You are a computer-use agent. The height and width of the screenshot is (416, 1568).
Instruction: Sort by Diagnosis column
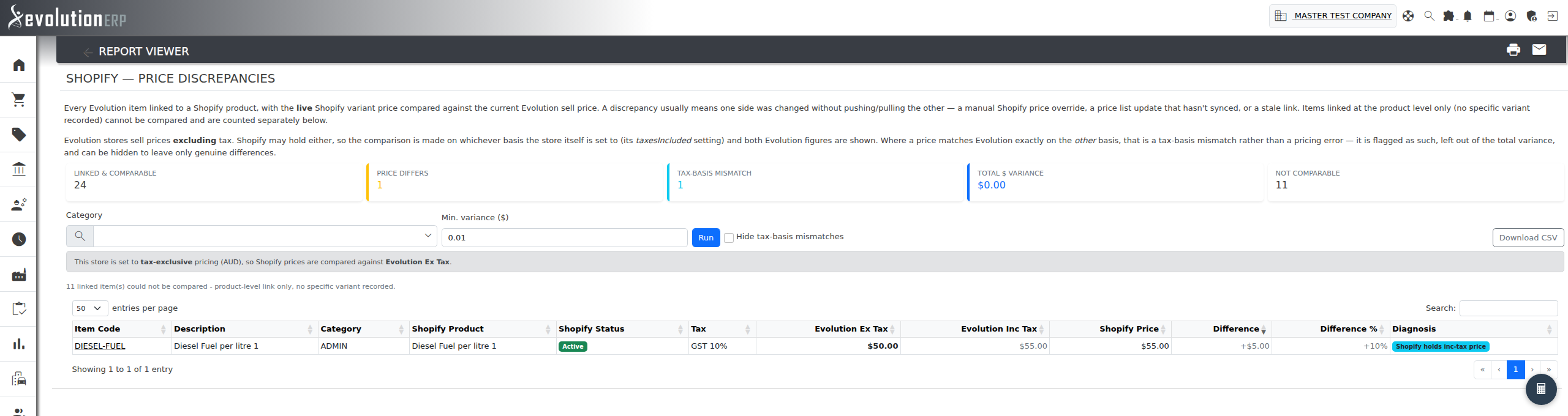pos(1472,329)
